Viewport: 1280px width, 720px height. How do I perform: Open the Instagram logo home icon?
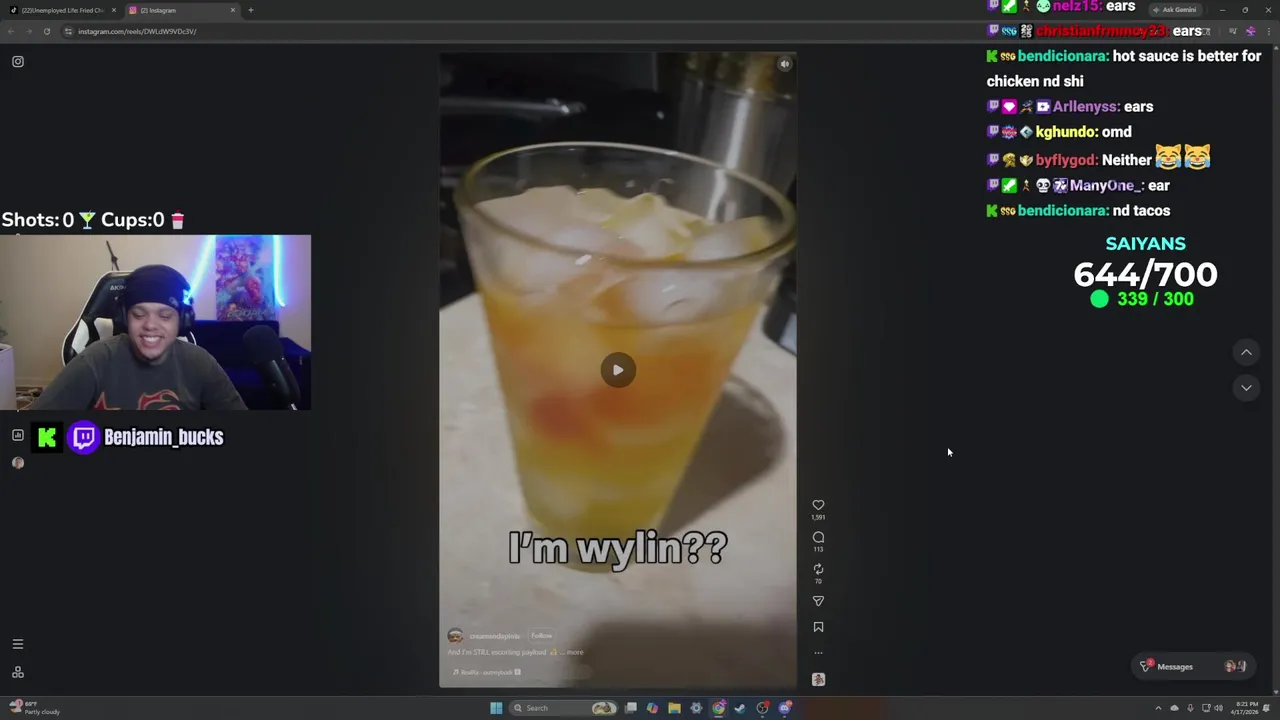coord(18,62)
